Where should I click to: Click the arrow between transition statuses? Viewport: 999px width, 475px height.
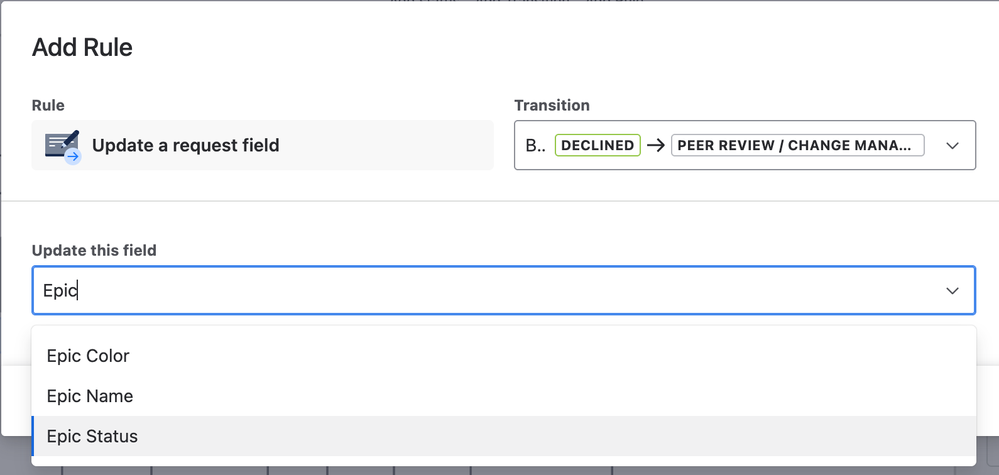656,145
